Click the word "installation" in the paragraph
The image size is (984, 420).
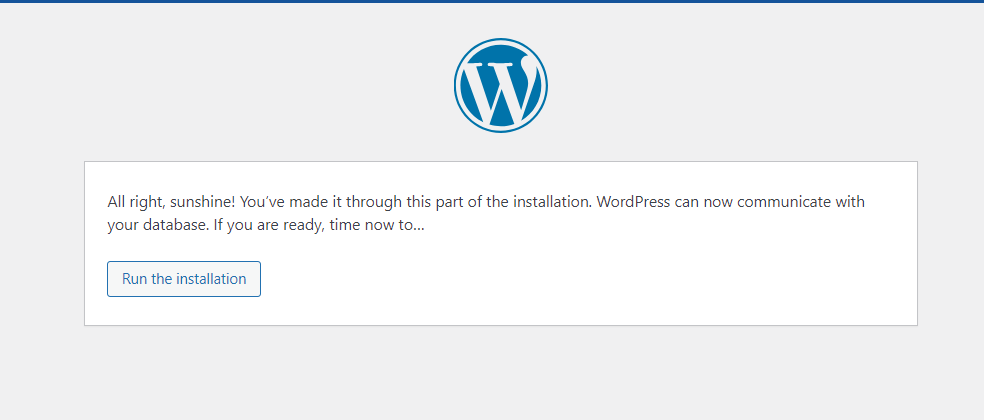point(550,202)
